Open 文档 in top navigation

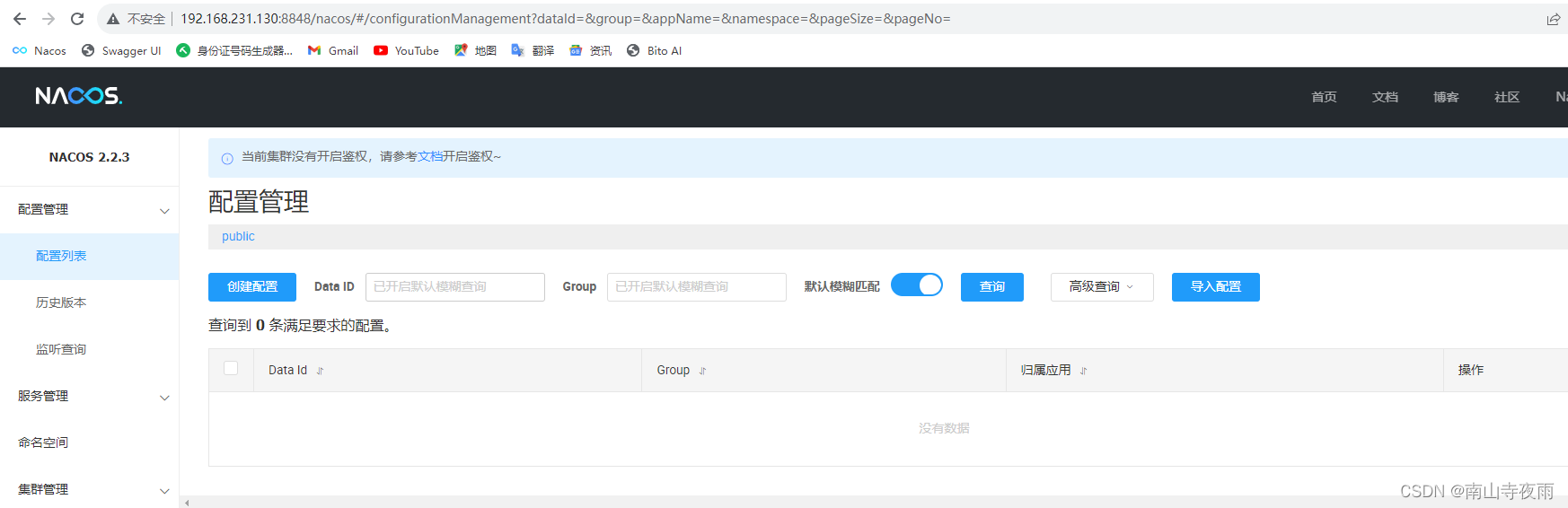1385,97
